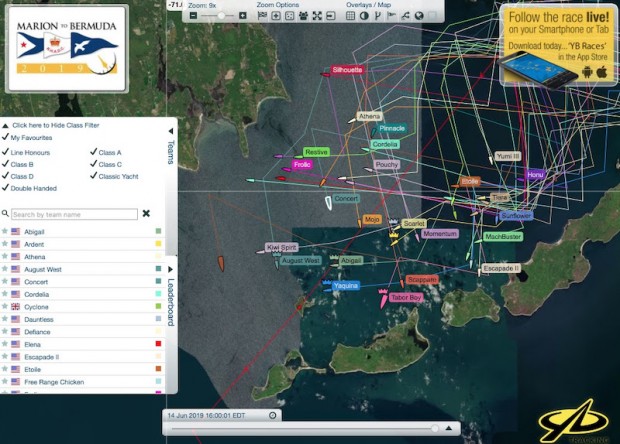
Task: Click the zoom out minus button
Action: coord(193,16)
